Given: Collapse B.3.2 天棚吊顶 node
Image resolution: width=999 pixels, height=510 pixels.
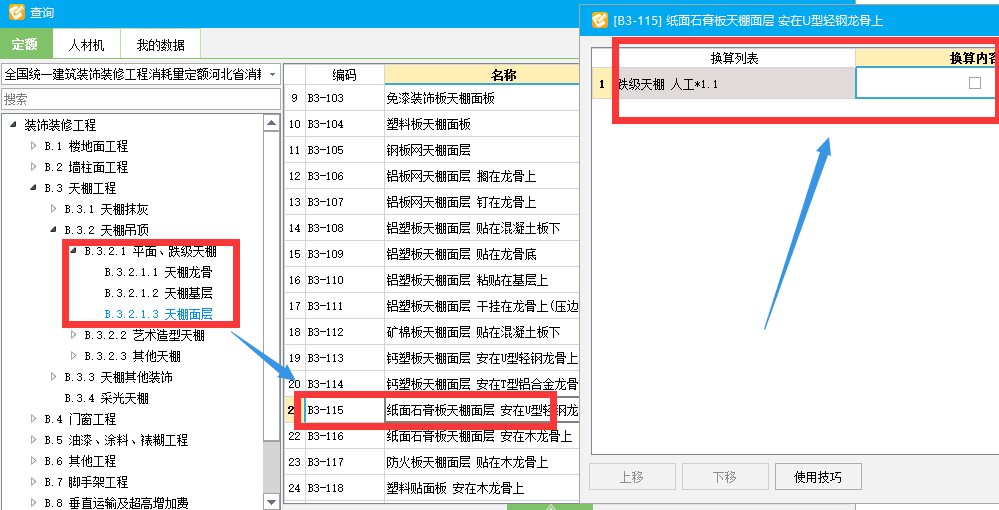Looking at the screenshot, I should (54, 230).
